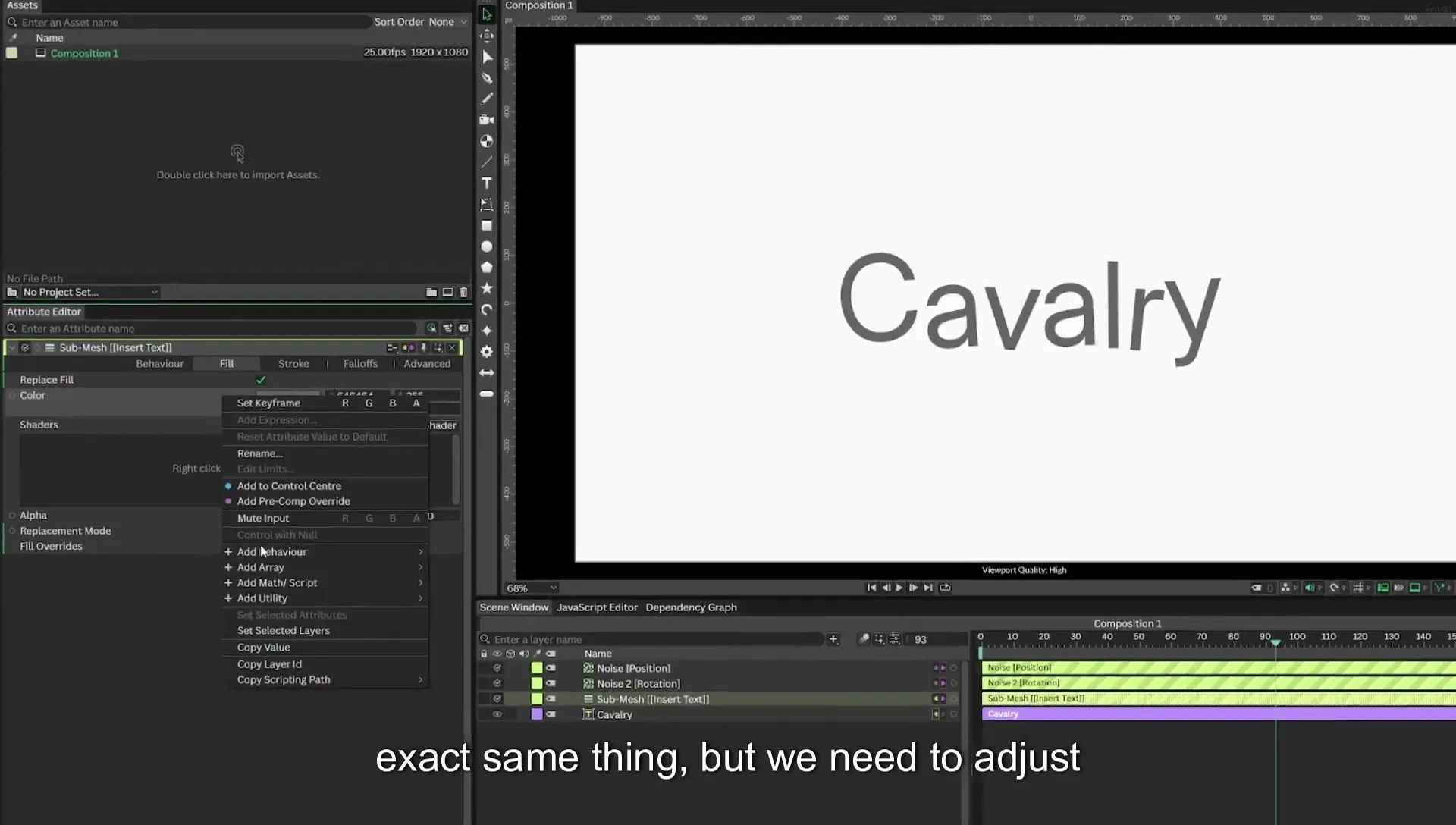Toggle the Replace Fill checkmark
The height and width of the screenshot is (825, 1456).
point(261,380)
